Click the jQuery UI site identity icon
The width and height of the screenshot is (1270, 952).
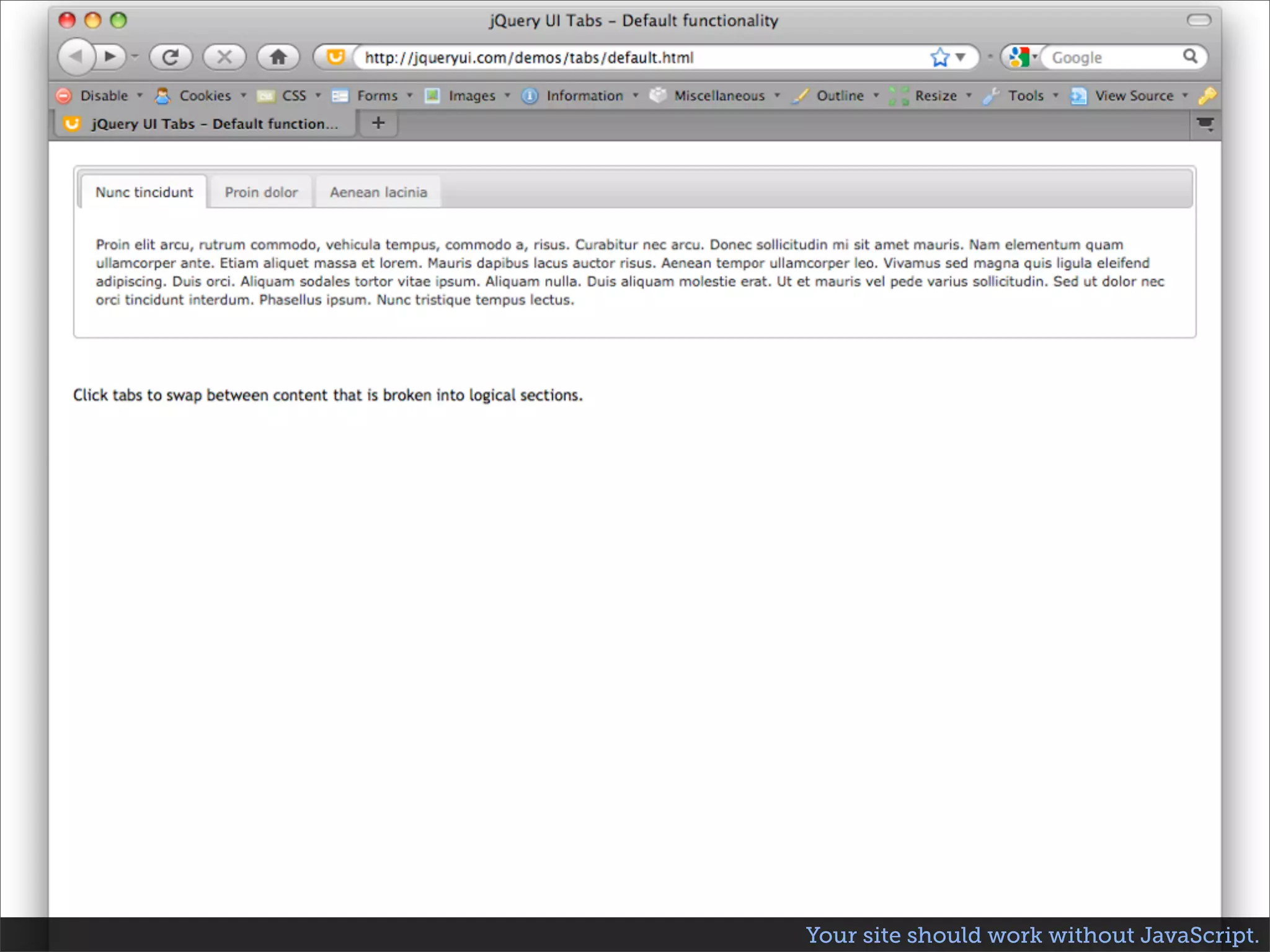tap(335, 57)
